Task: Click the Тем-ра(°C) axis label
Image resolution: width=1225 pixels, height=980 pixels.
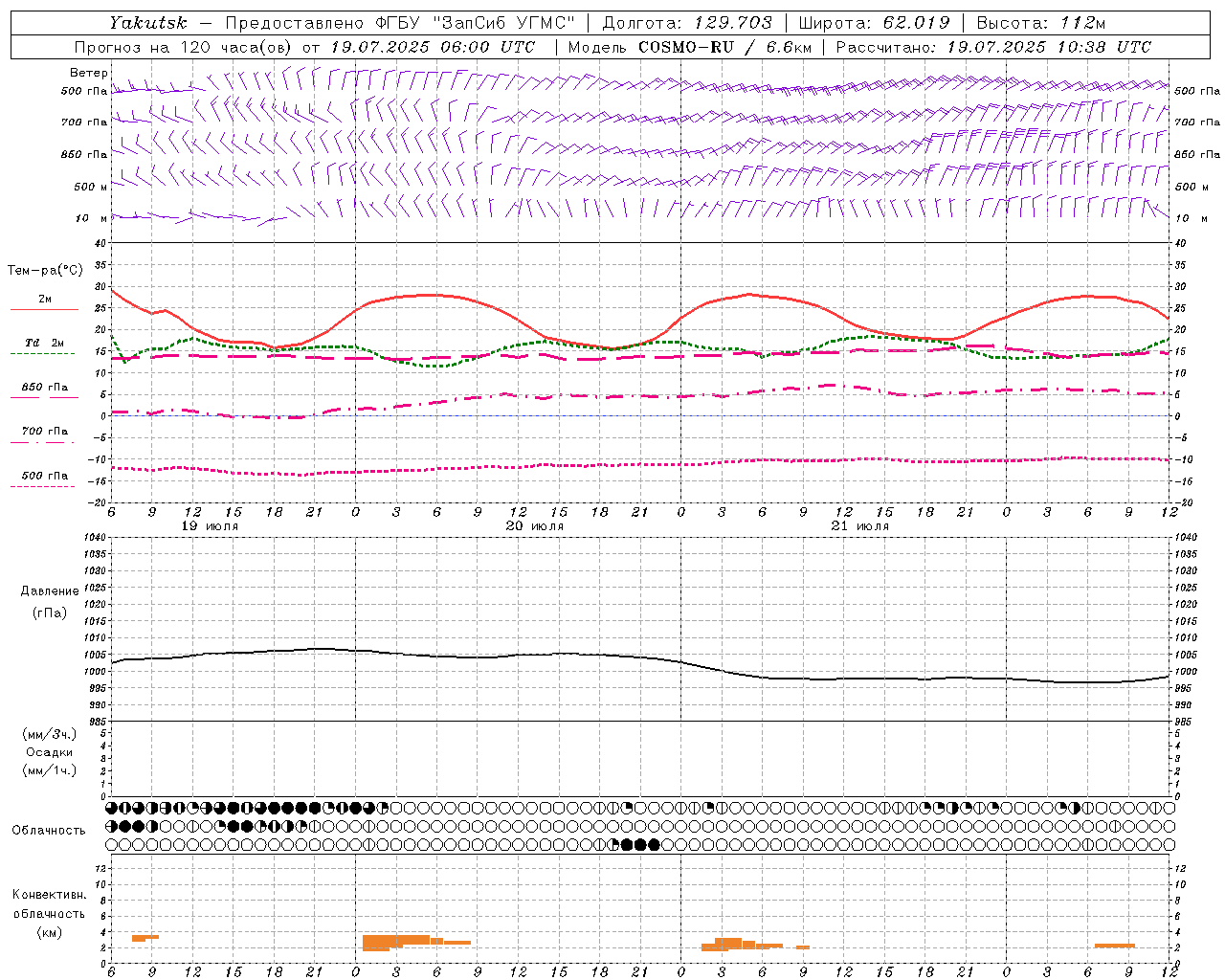Action: (45, 271)
